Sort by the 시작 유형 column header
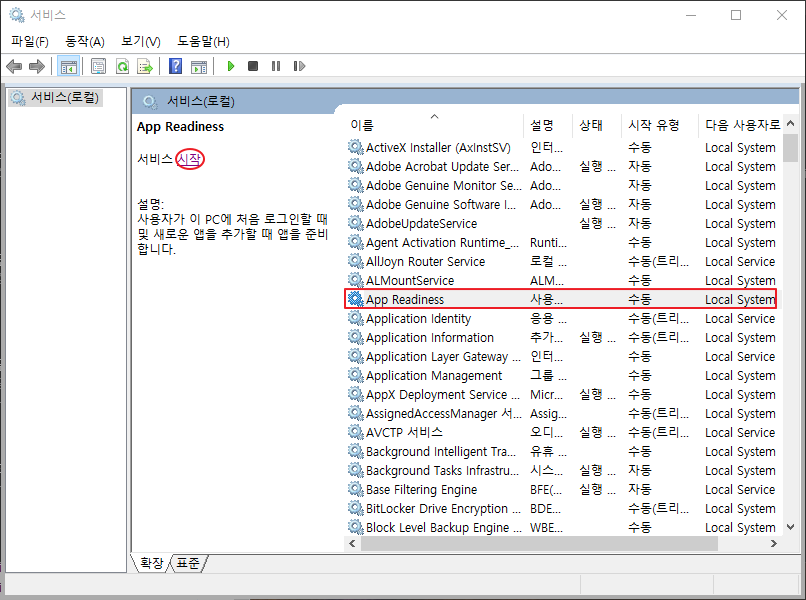The height and width of the screenshot is (600, 806). 660,125
